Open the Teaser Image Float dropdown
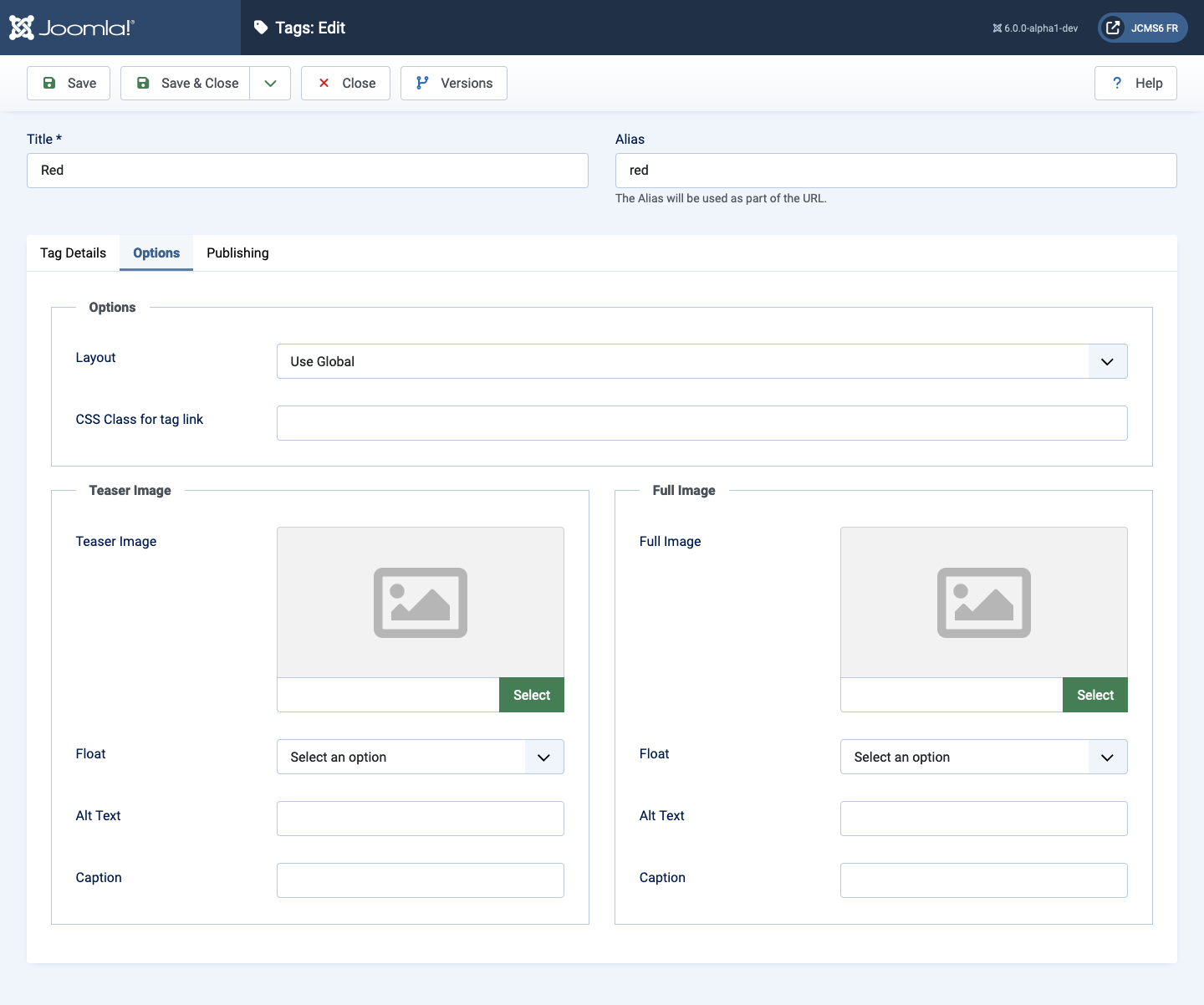Image resolution: width=1204 pixels, height=1005 pixels. (421, 757)
